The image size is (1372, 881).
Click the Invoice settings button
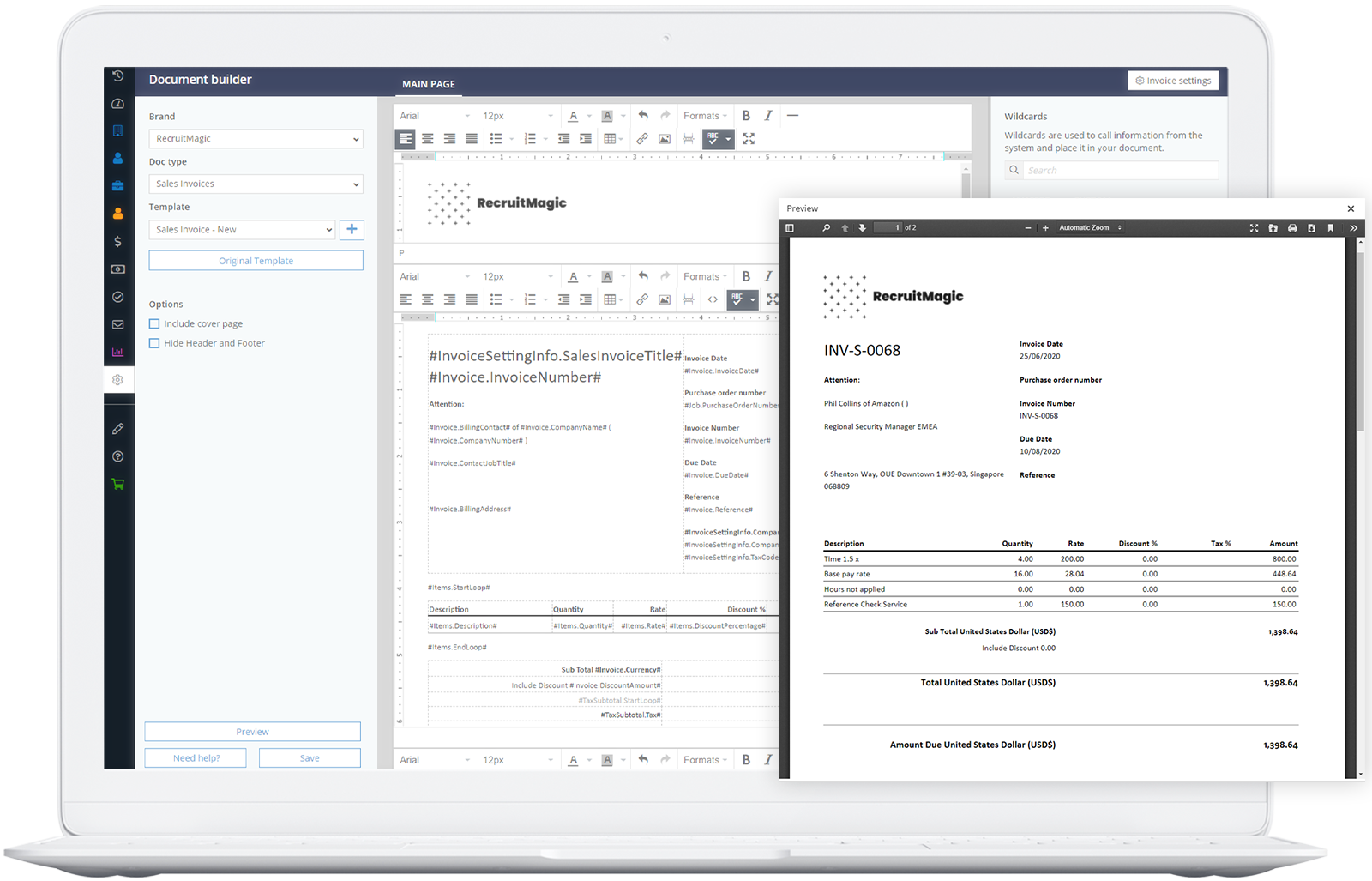(x=1173, y=81)
